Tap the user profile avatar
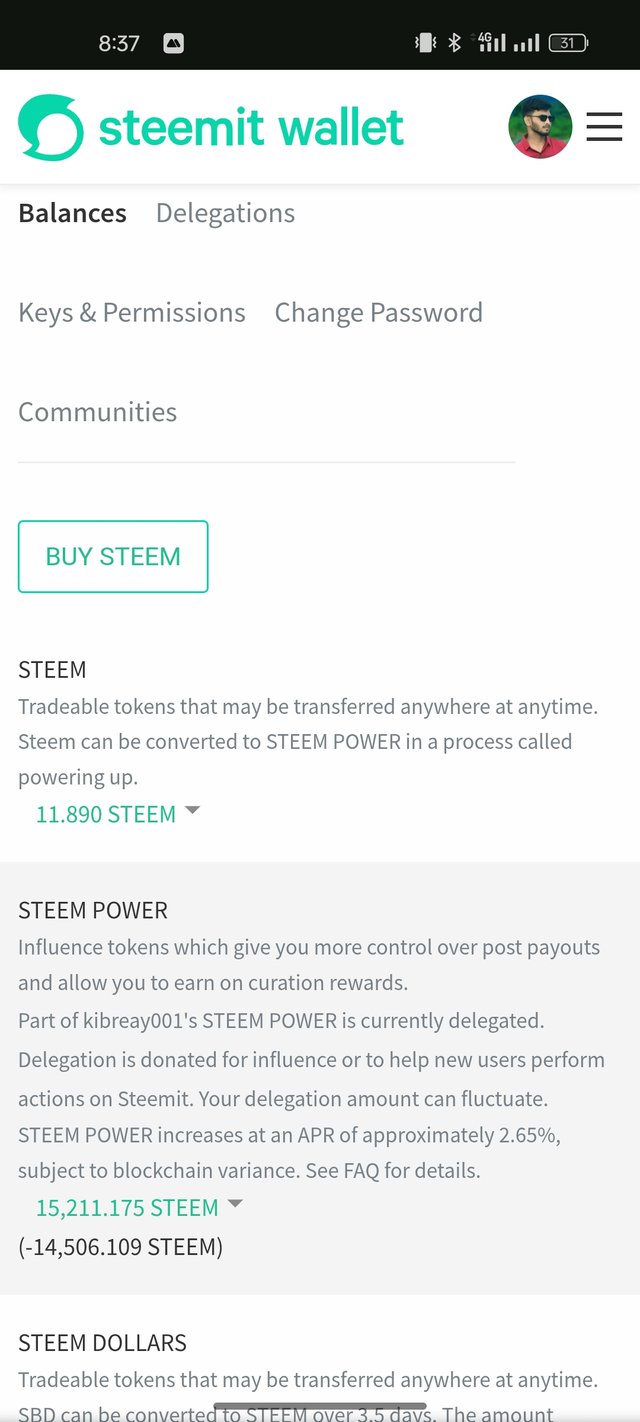This screenshot has width=640, height=1422. 540,127
